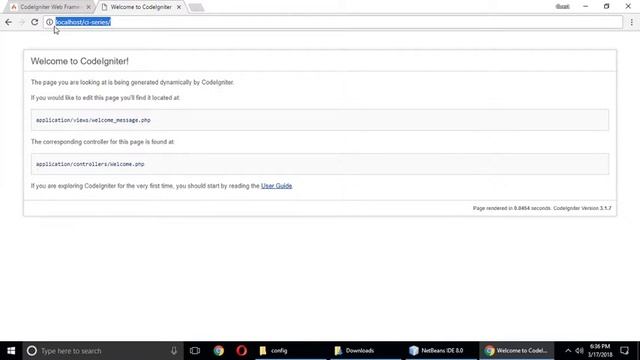Open volume control in system tray
This screenshot has height=360, width=640.
coord(579,351)
